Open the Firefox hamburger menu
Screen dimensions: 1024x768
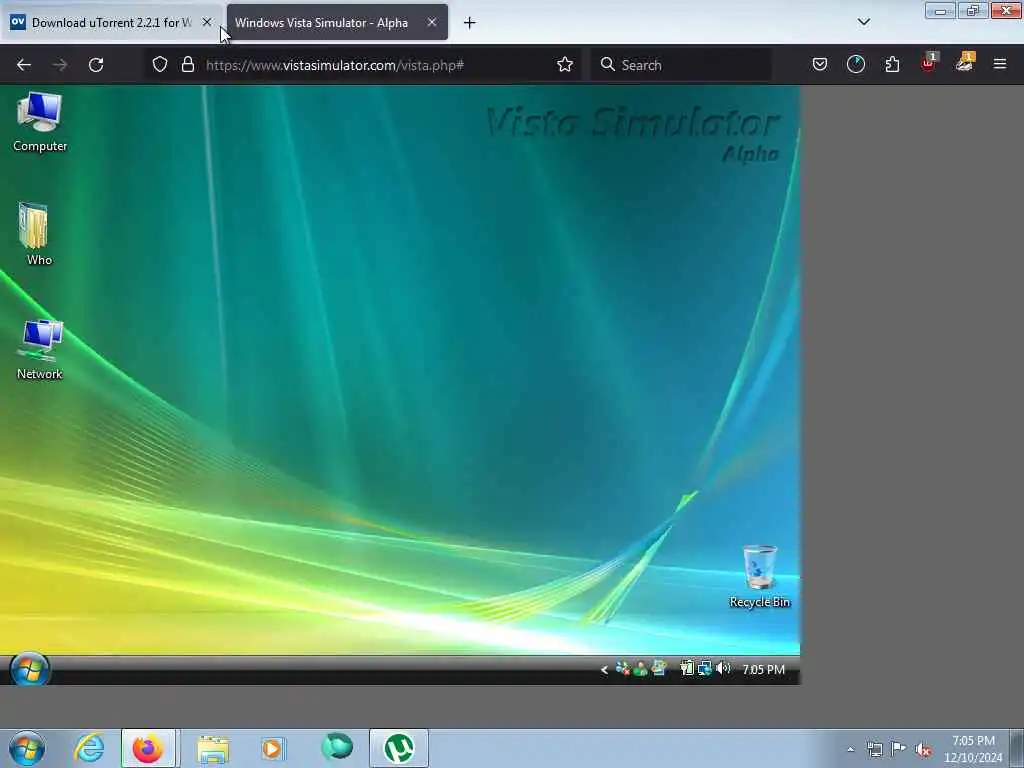click(1000, 64)
